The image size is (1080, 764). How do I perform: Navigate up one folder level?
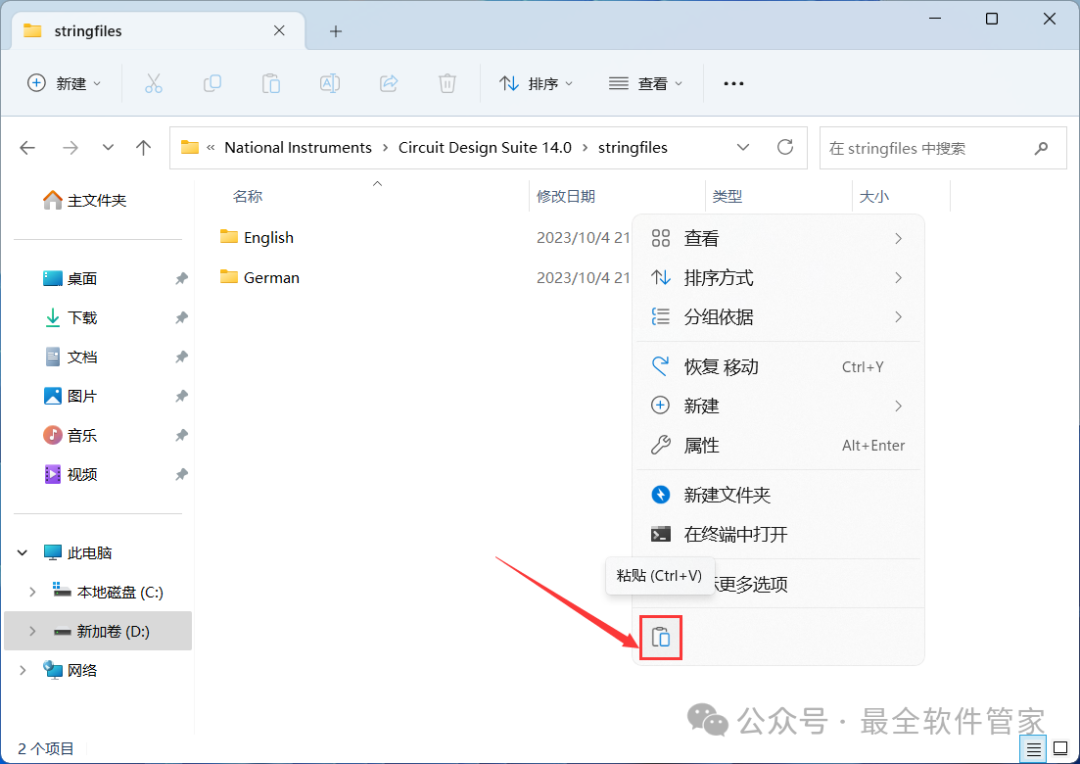[x=143, y=148]
